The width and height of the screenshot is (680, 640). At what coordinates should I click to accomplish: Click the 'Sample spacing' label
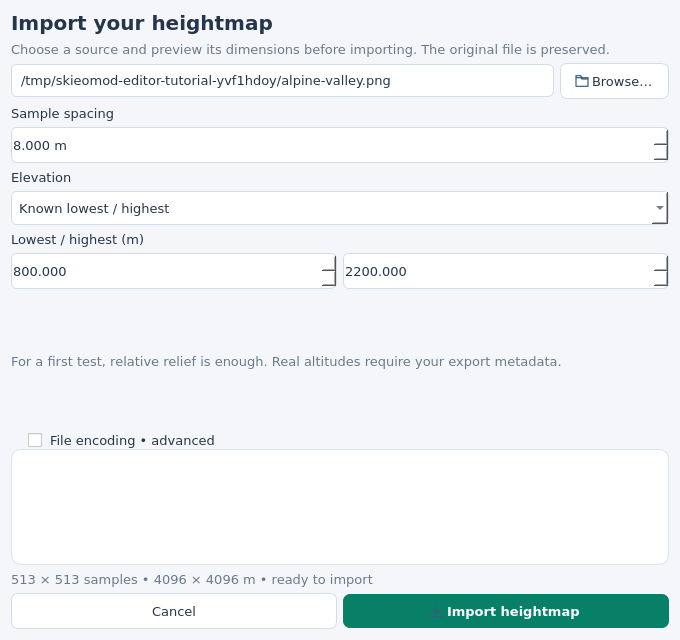click(62, 114)
